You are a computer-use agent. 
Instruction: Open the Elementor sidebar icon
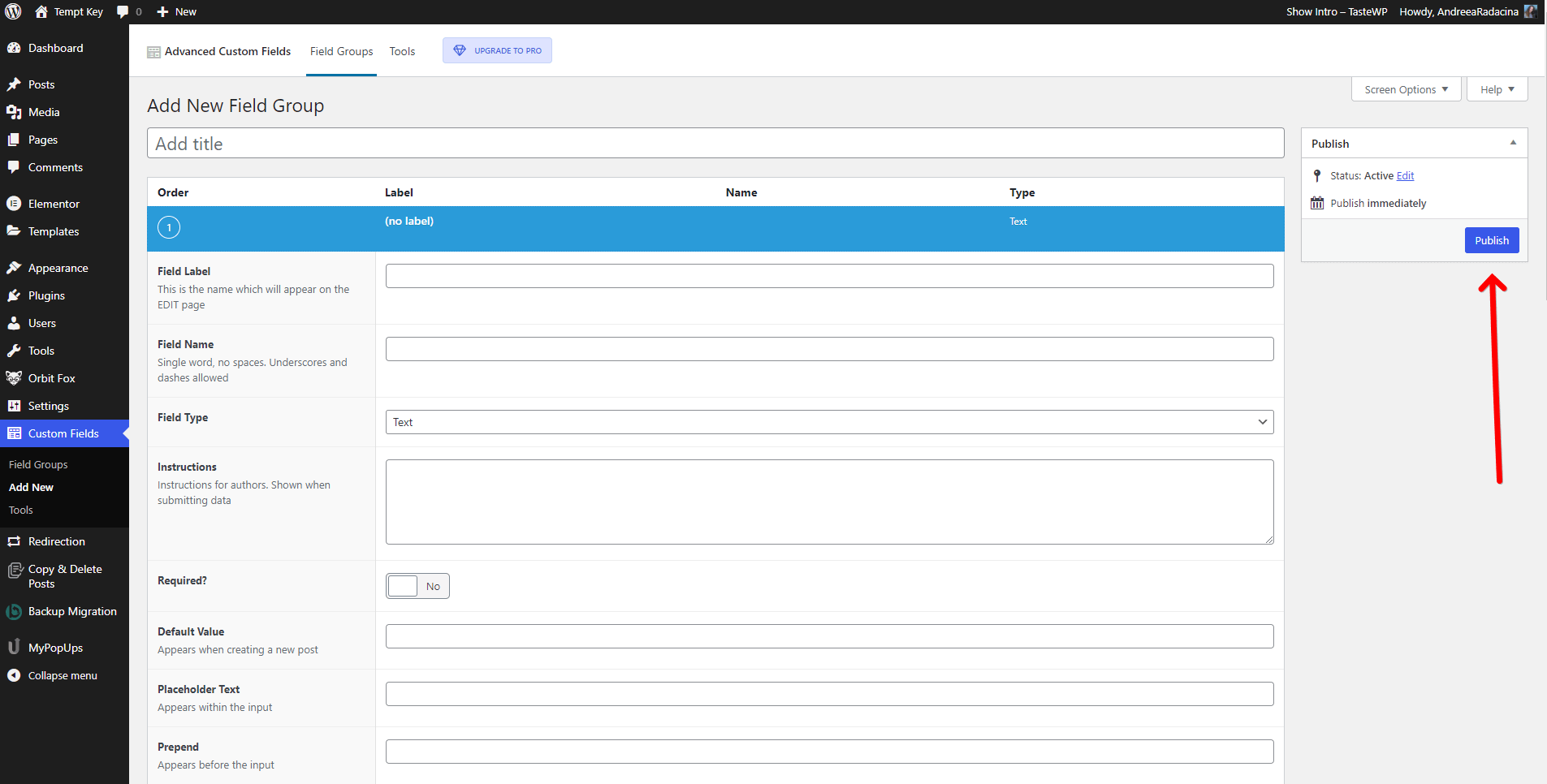[14, 204]
